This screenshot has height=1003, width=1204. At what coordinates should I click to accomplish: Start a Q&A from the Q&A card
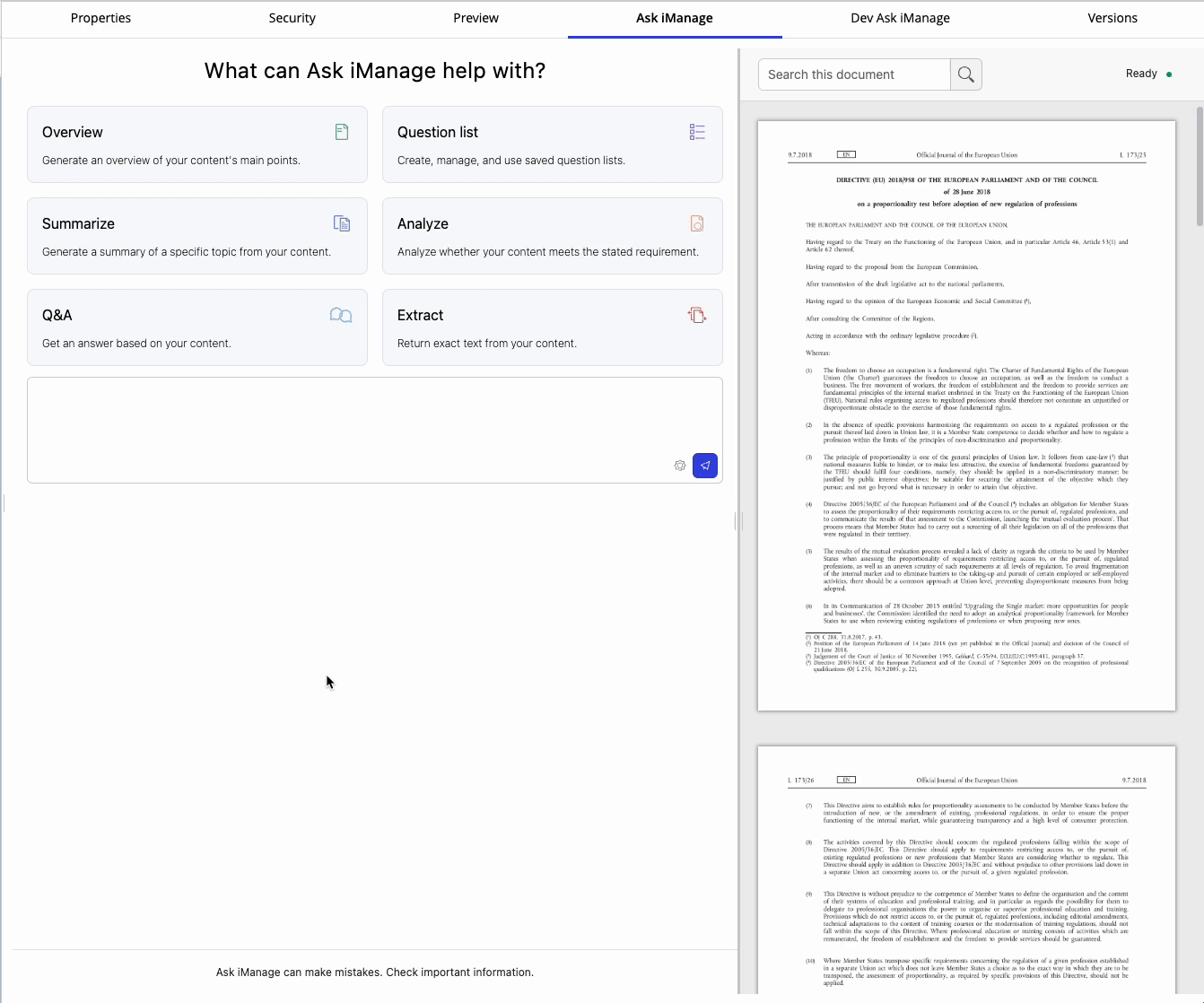click(197, 327)
